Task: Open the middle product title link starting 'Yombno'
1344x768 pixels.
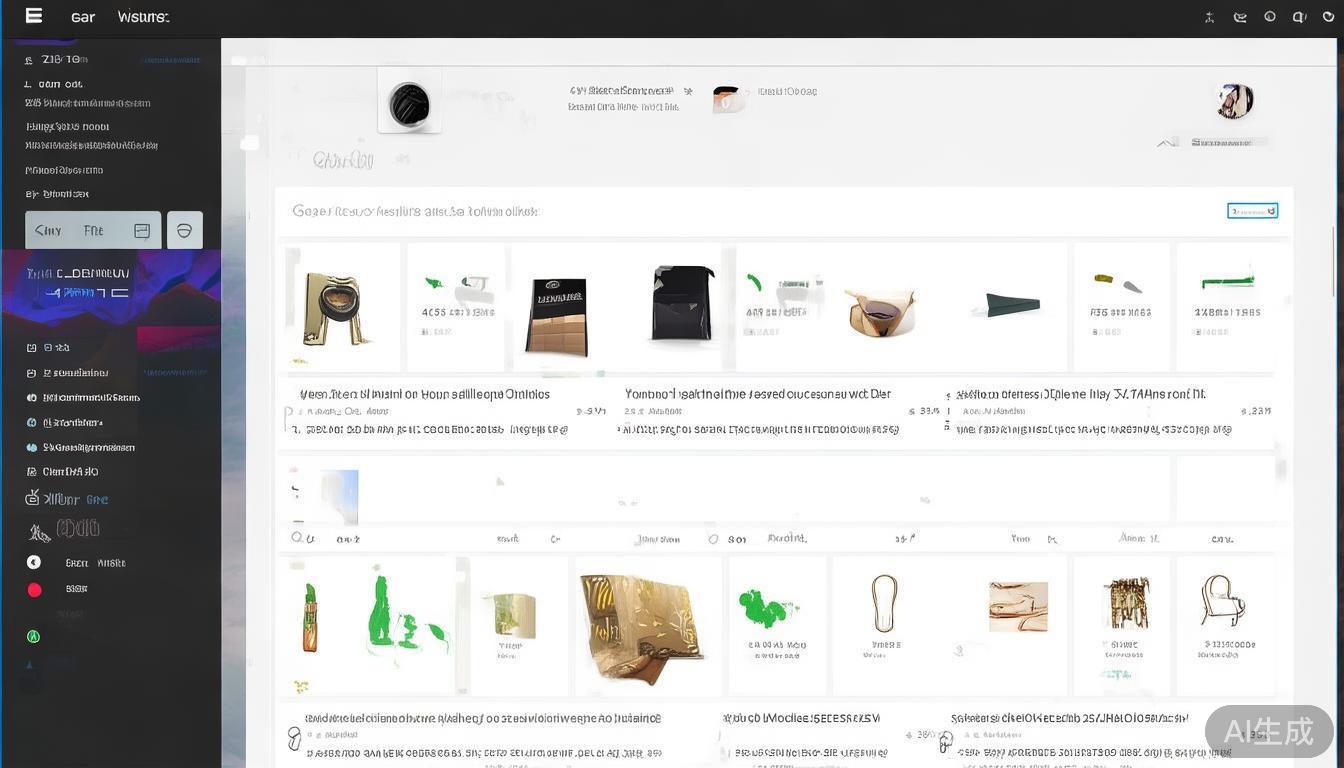Action: 757,394
